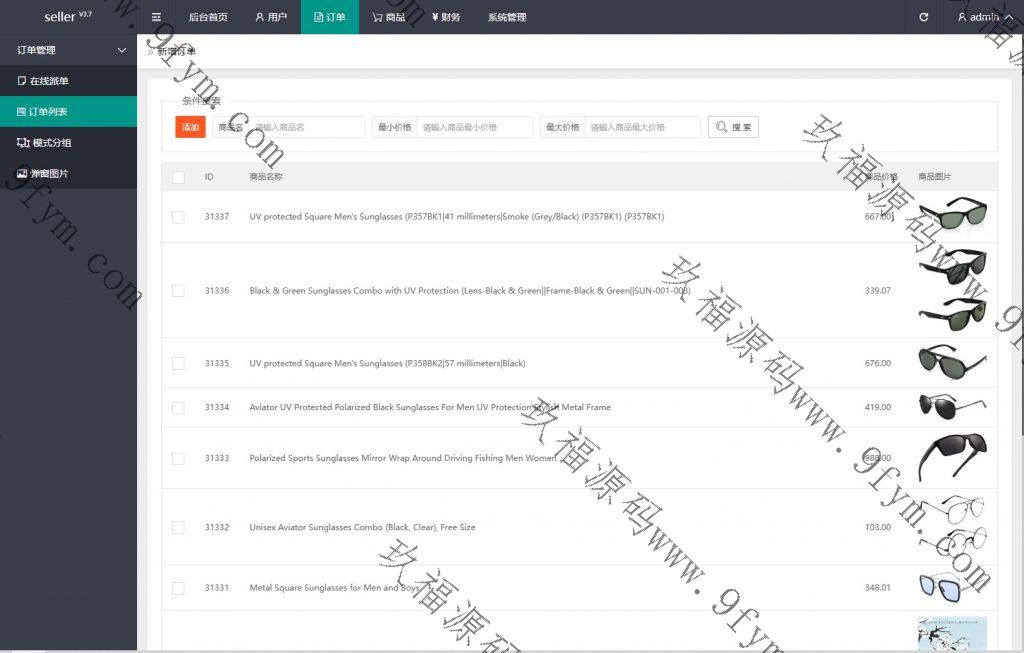
Task: Tick checkbox for product ID 31333
Action: (x=178, y=458)
